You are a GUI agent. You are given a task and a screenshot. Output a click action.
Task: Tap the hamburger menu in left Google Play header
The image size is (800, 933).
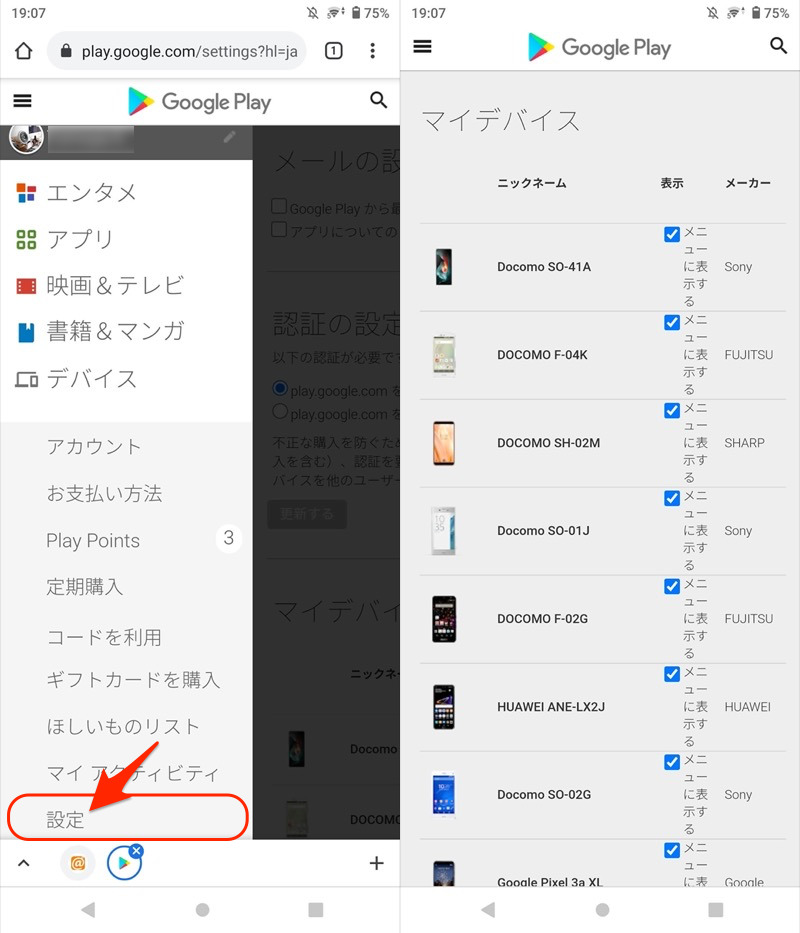(22, 101)
